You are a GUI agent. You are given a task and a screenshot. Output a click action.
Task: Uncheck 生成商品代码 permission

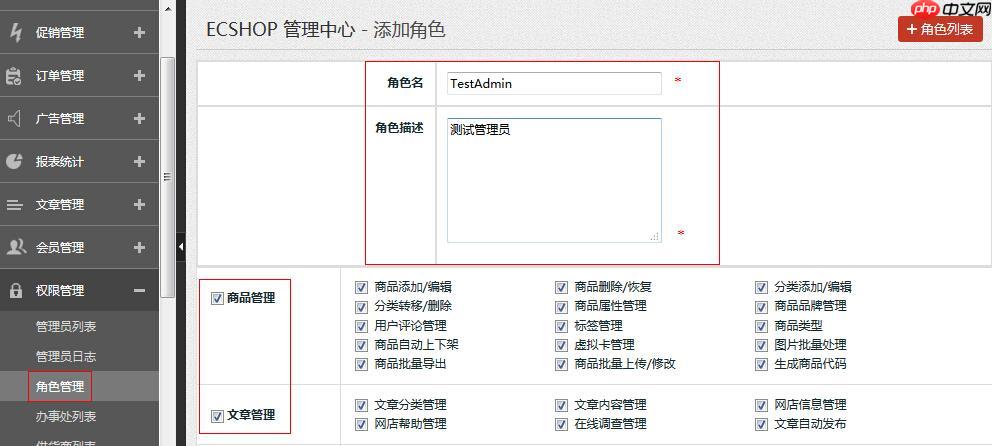[x=761, y=365]
